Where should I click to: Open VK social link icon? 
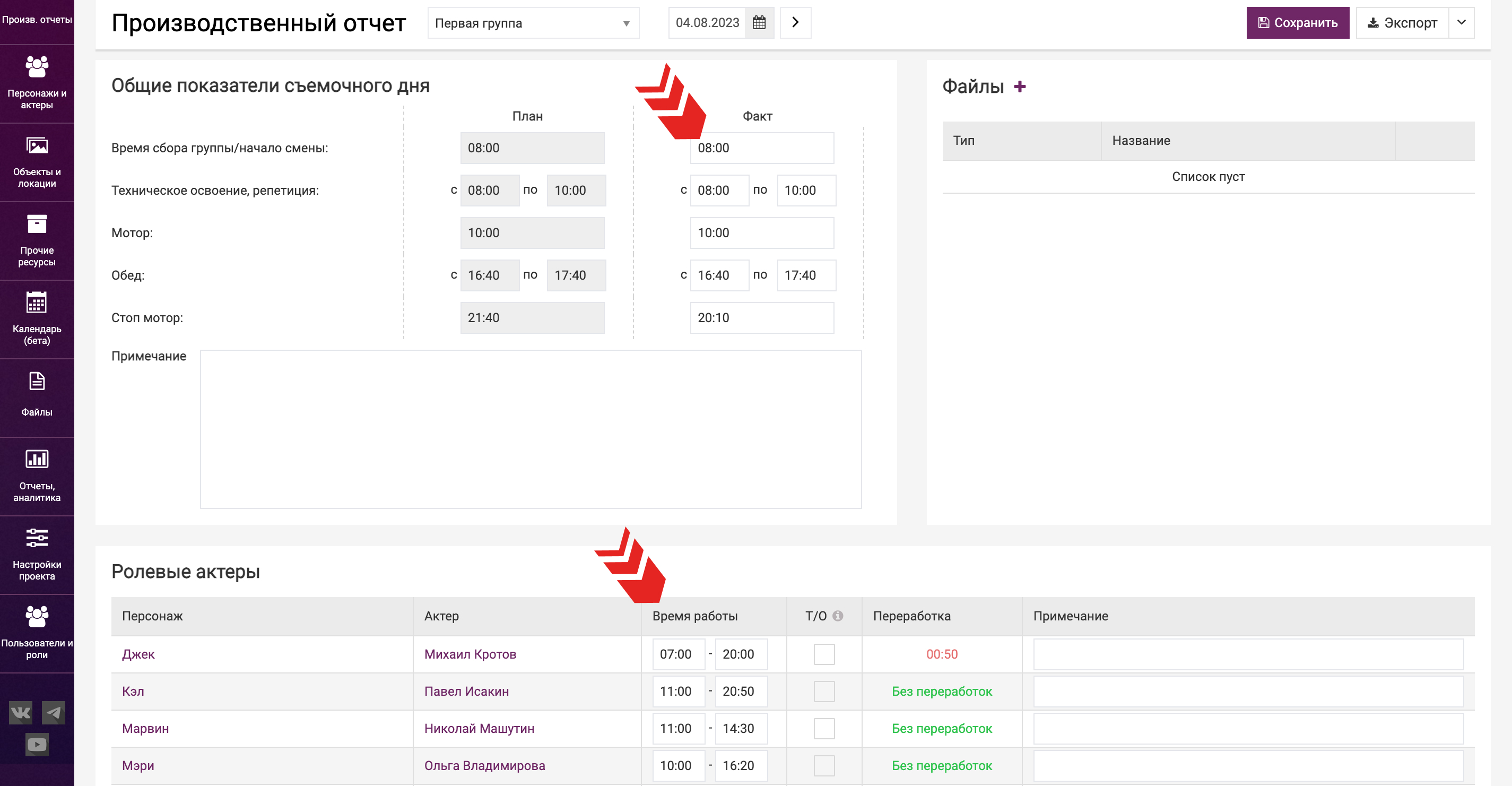[x=21, y=713]
